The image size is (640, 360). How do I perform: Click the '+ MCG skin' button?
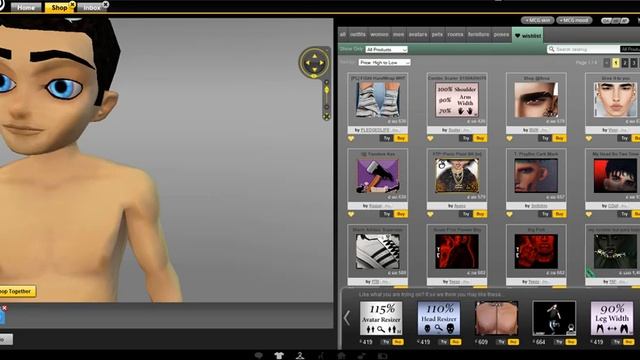(537, 20)
